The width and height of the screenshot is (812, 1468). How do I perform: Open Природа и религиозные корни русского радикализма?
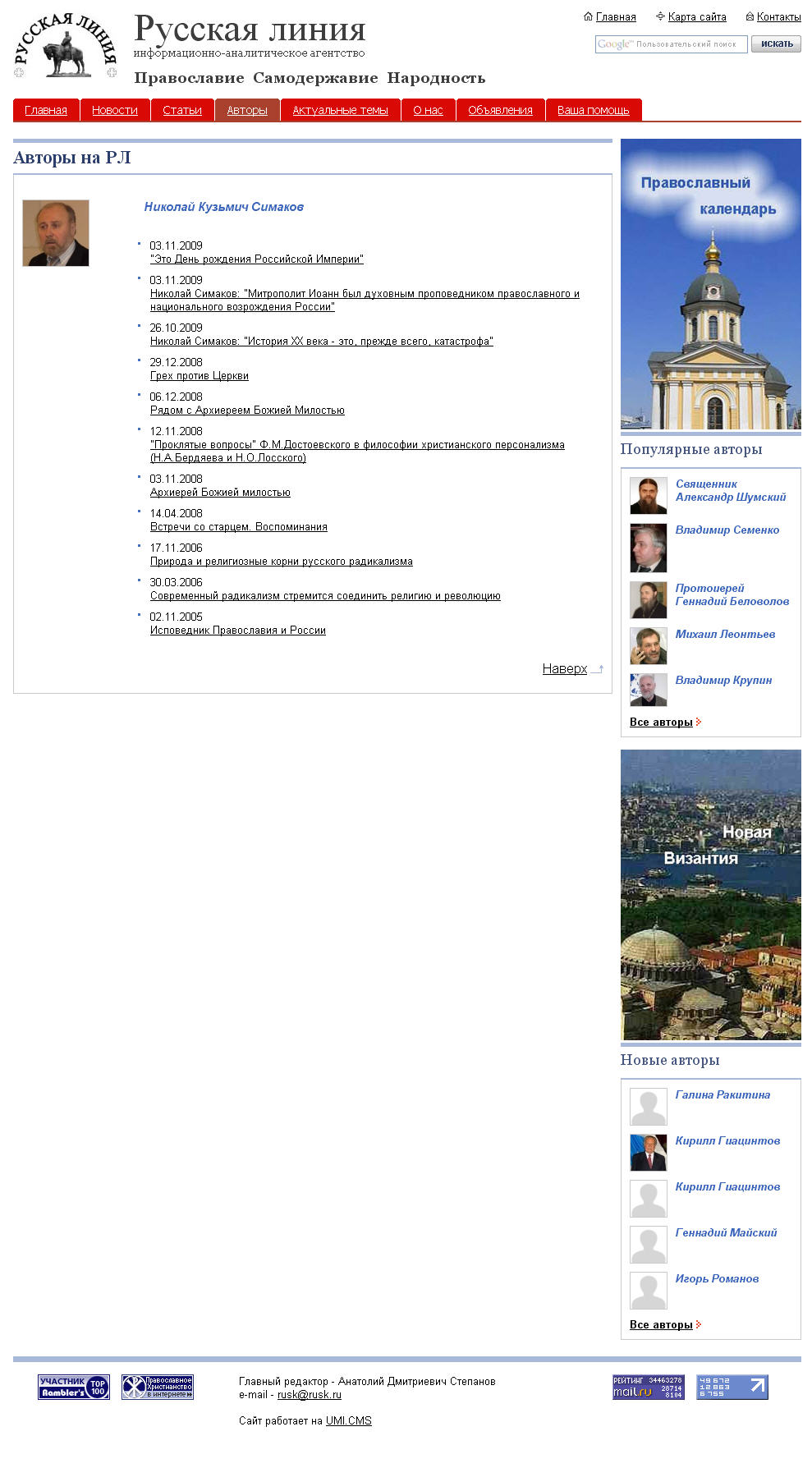(x=282, y=562)
